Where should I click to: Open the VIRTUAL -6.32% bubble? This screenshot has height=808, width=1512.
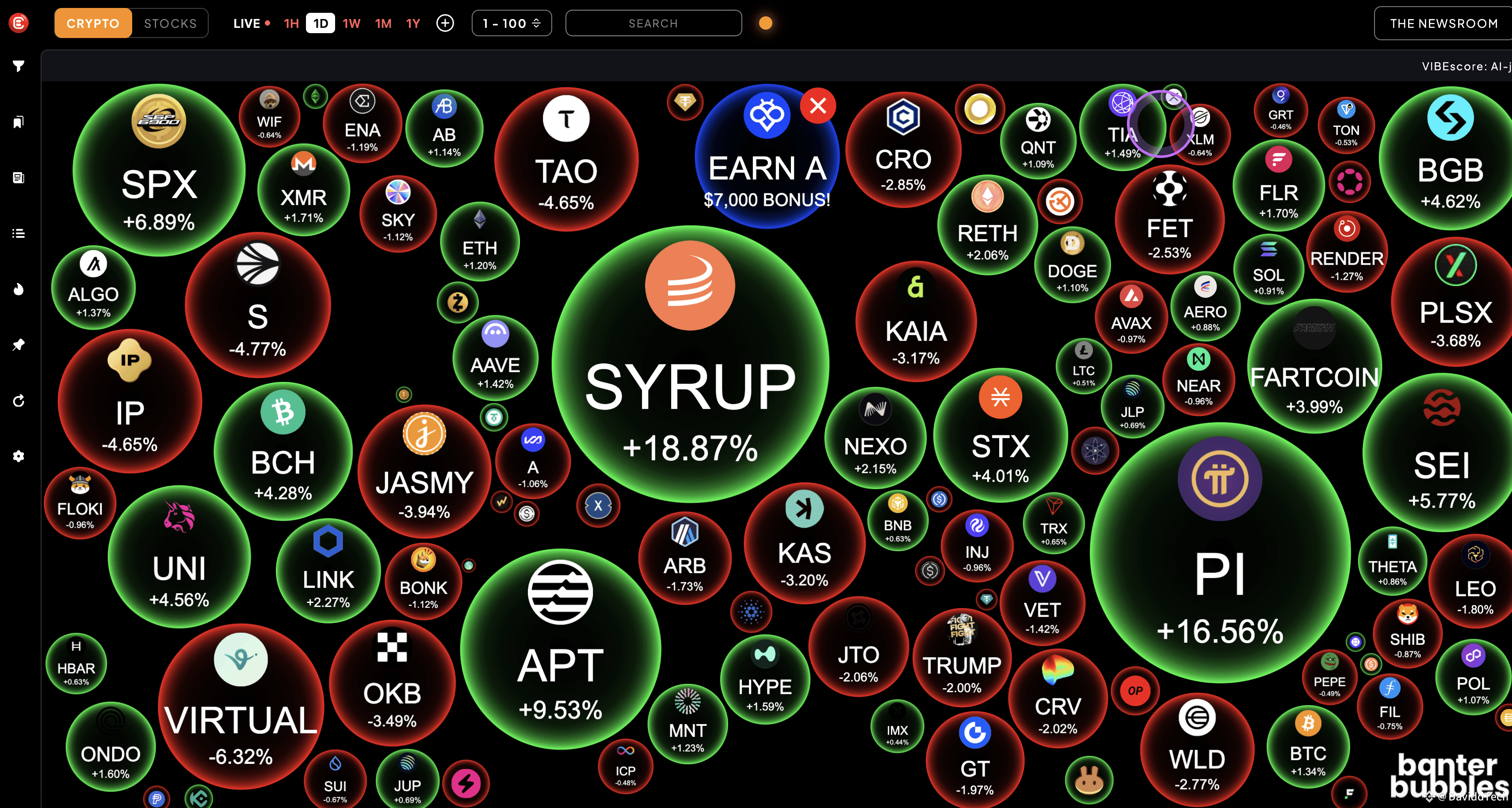tap(241, 706)
